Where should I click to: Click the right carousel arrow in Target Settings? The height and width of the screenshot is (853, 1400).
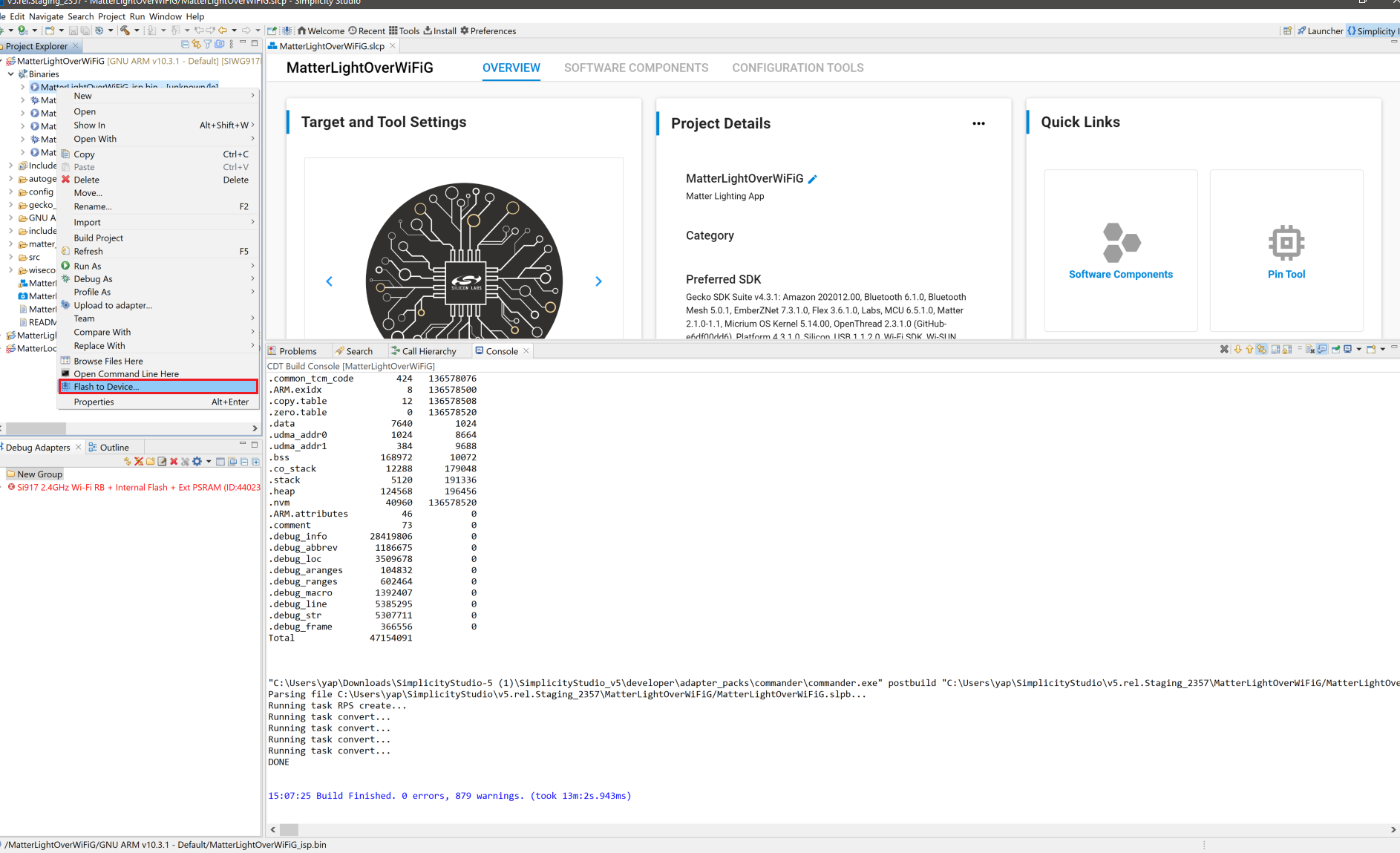pyautogui.click(x=598, y=281)
